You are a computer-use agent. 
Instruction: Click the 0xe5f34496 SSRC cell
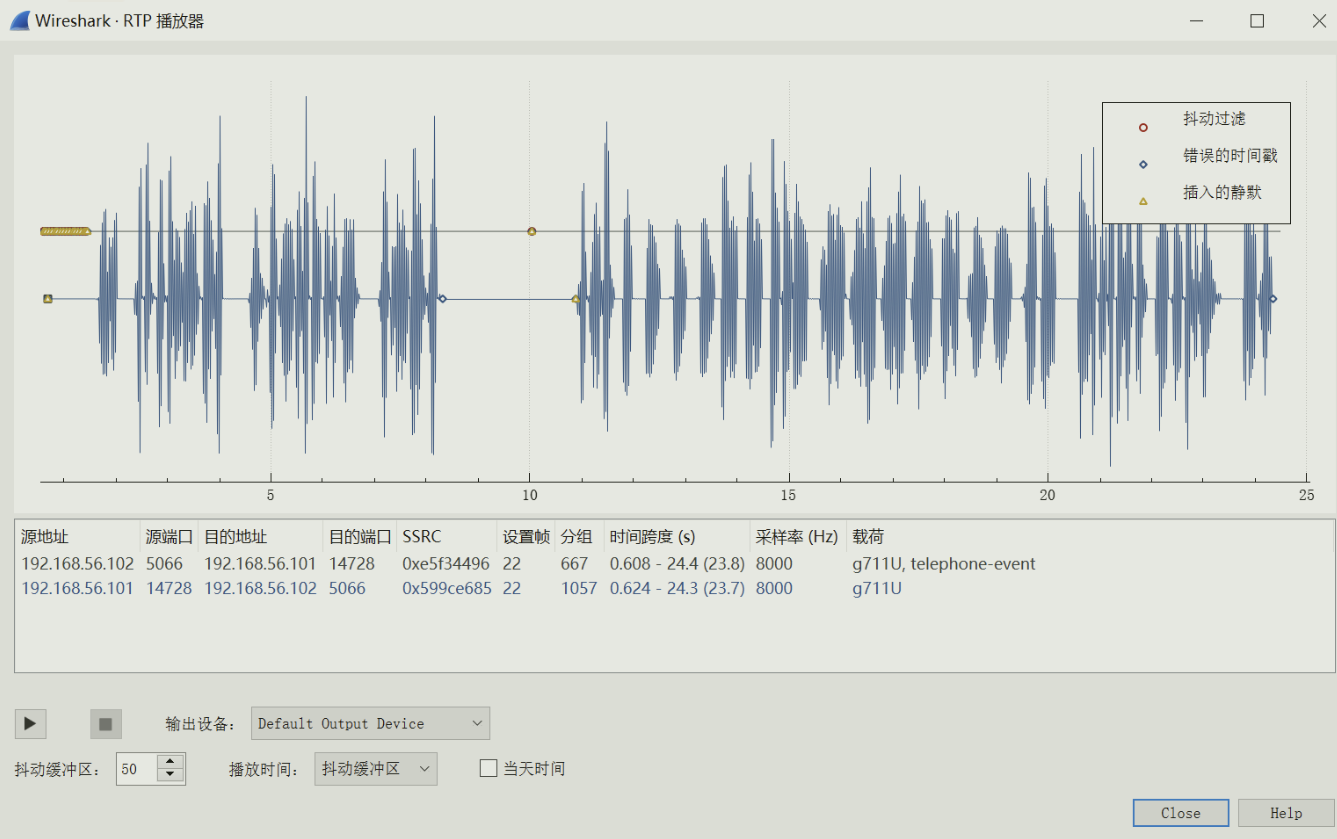(446, 564)
